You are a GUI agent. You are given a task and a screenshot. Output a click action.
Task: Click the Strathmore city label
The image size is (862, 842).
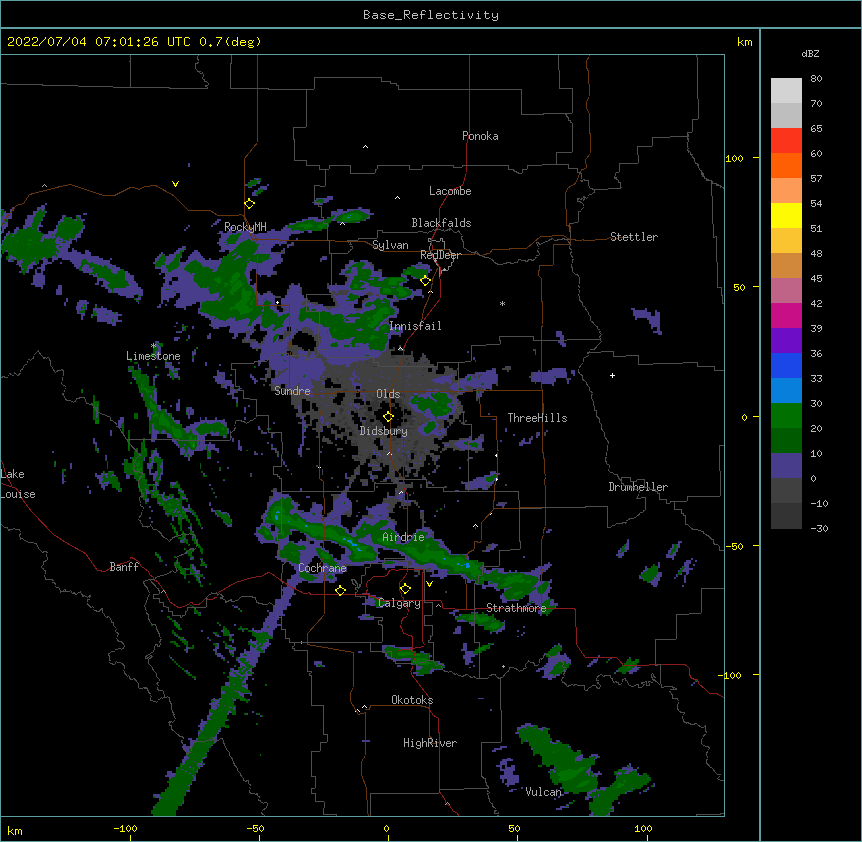pyautogui.click(x=516, y=608)
